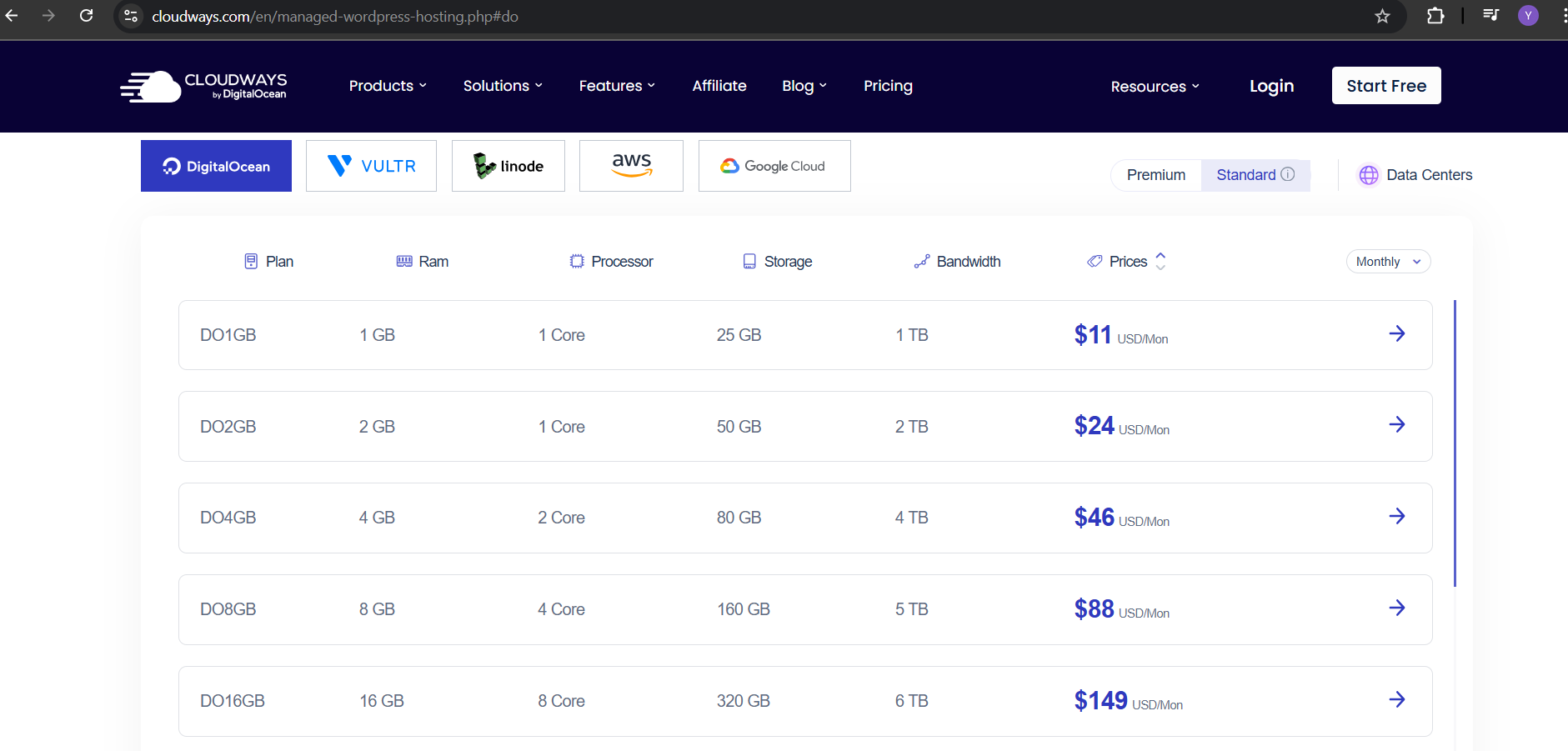Click the 160 GB storage value
This screenshot has height=751, width=1568.
[x=744, y=609]
